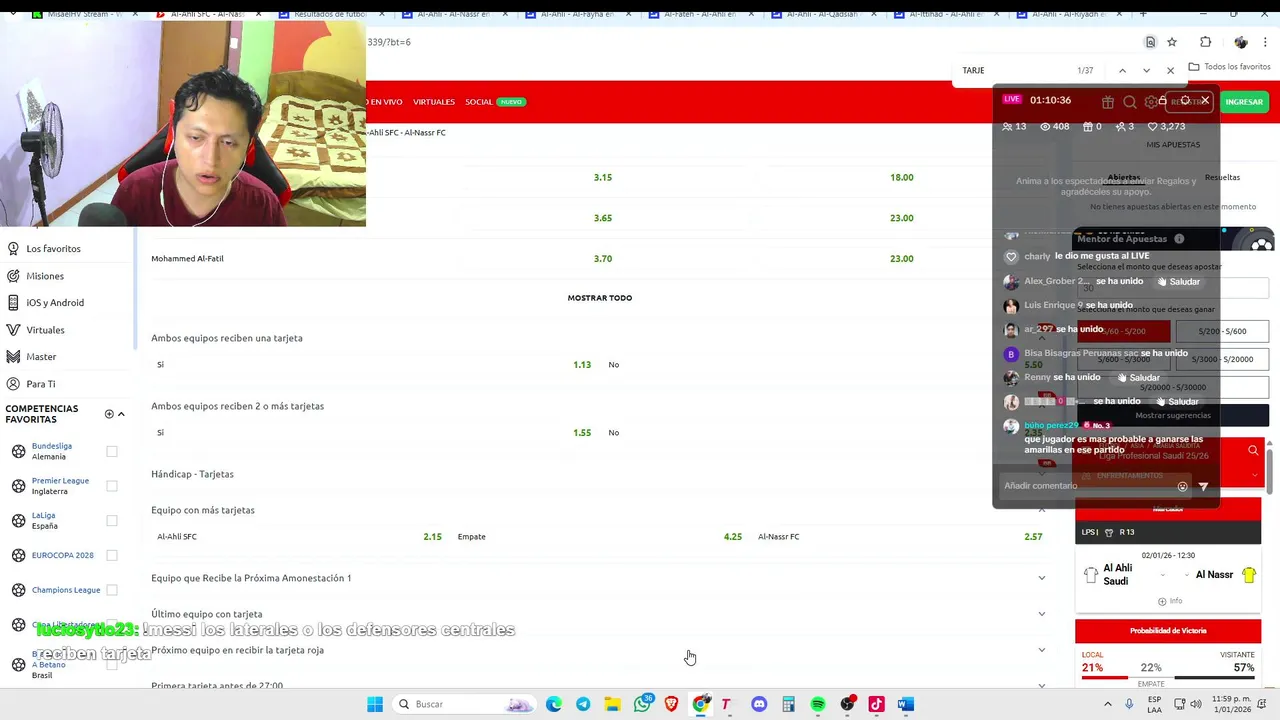Go to previous find result with the up arrow
The width and height of the screenshot is (1280, 720).
click(1122, 71)
